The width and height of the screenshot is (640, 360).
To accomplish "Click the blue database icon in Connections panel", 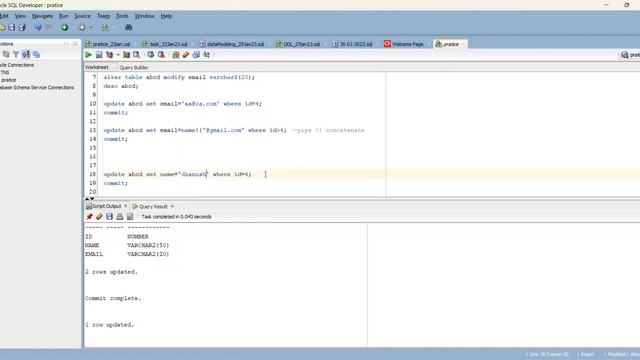I will 36,54.
